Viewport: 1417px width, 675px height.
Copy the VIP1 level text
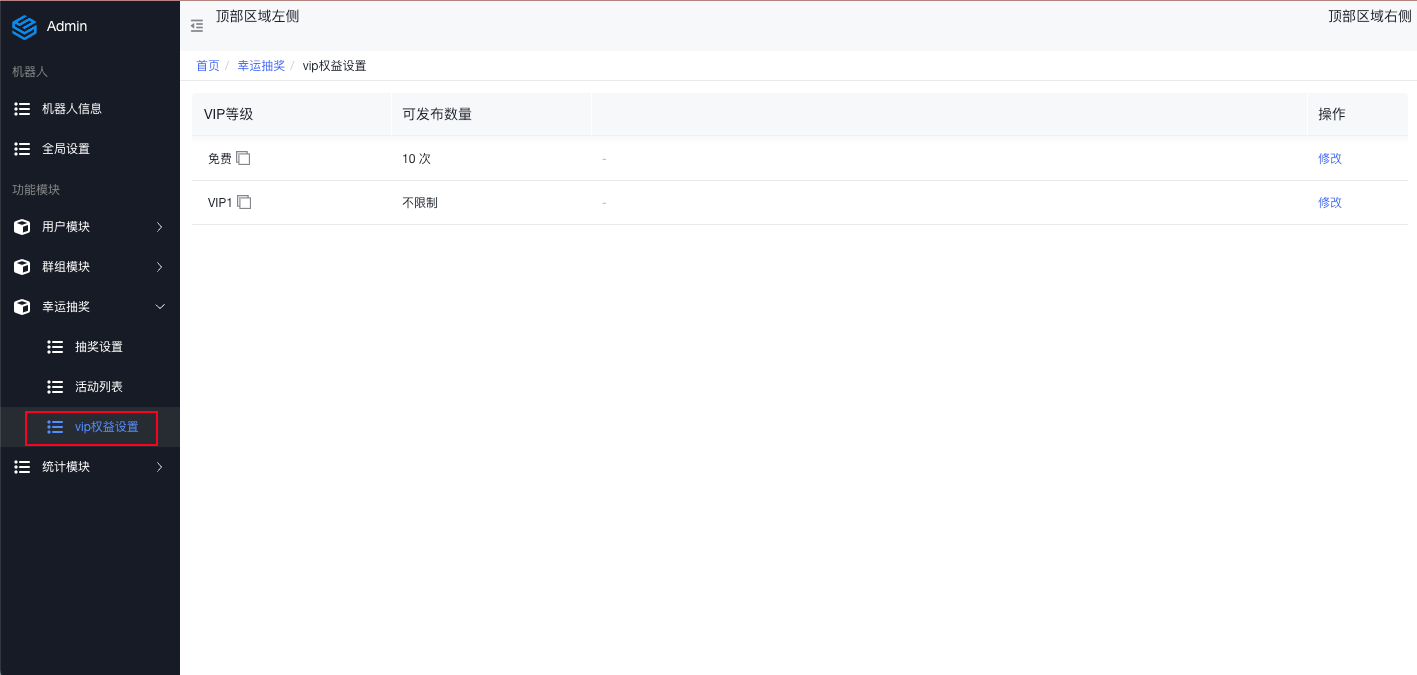(244, 202)
